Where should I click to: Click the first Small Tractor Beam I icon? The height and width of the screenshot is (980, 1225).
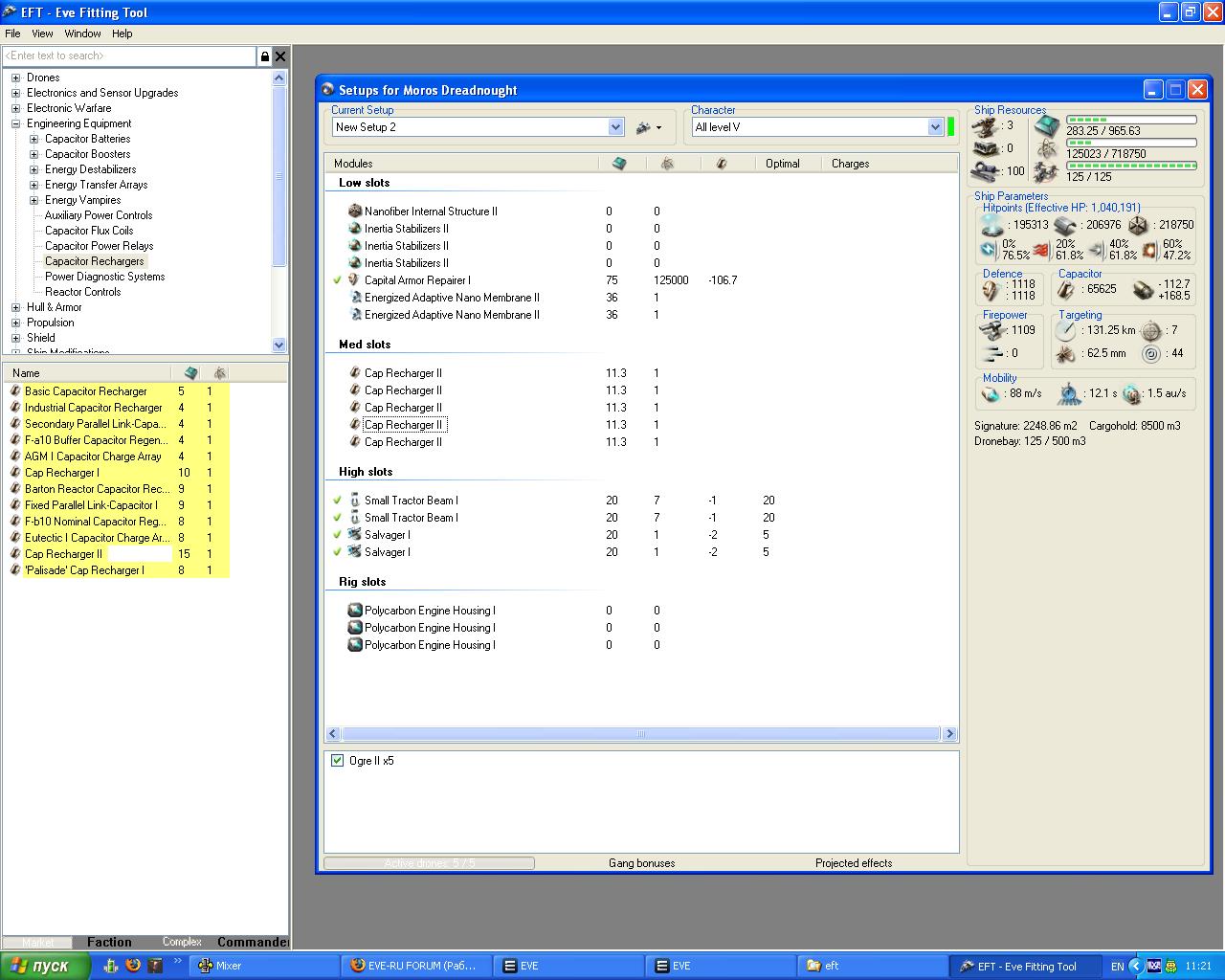pyautogui.click(x=354, y=501)
